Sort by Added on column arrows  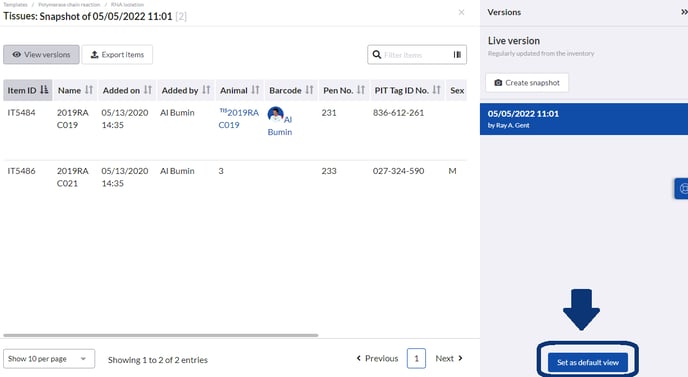(x=147, y=90)
